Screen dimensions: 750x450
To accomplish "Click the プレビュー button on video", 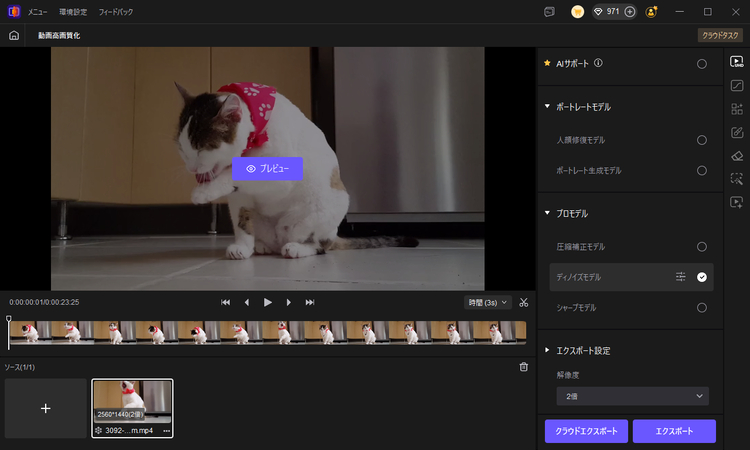I will (x=267, y=169).
